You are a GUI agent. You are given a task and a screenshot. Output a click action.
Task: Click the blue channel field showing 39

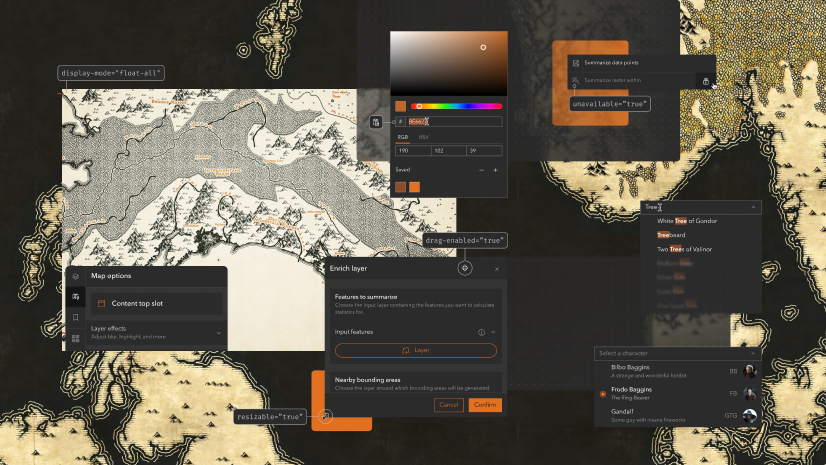(484, 151)
